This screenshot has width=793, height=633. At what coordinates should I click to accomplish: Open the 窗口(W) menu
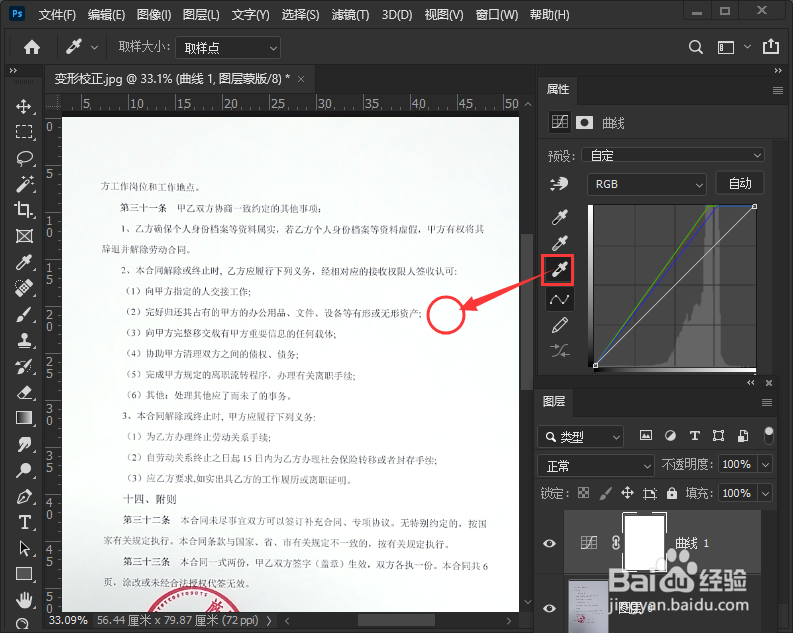[x=497, y=15]
